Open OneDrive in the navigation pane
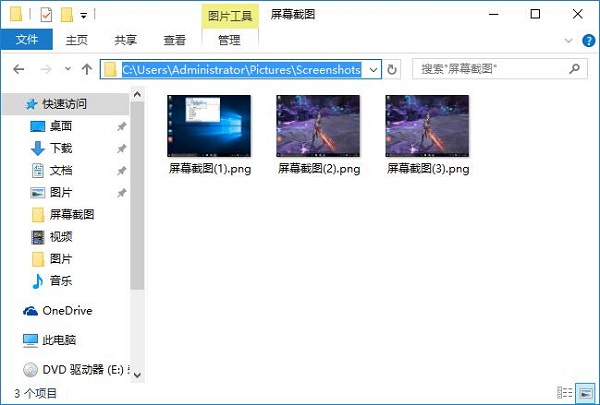The image size is (600, 405). tap(66, 311)
